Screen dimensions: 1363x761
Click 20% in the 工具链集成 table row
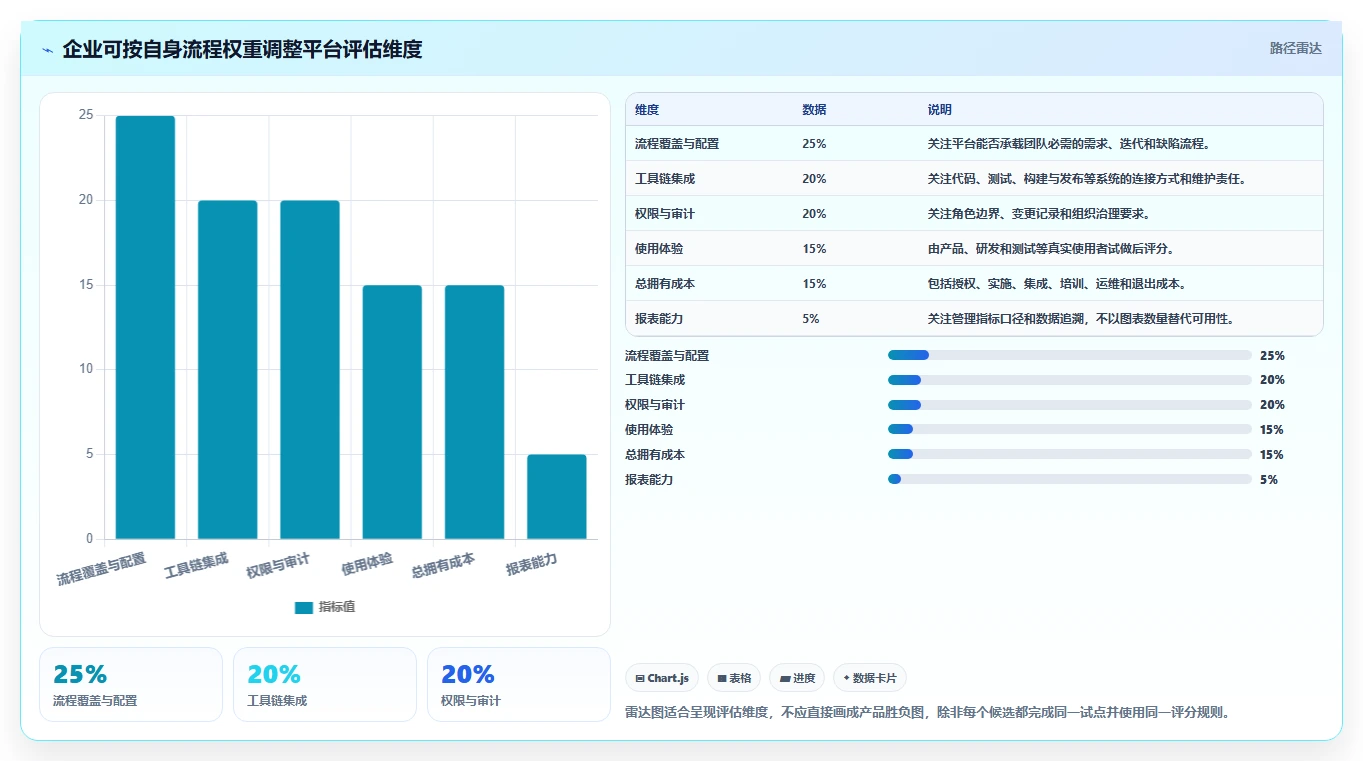(814, 179)
